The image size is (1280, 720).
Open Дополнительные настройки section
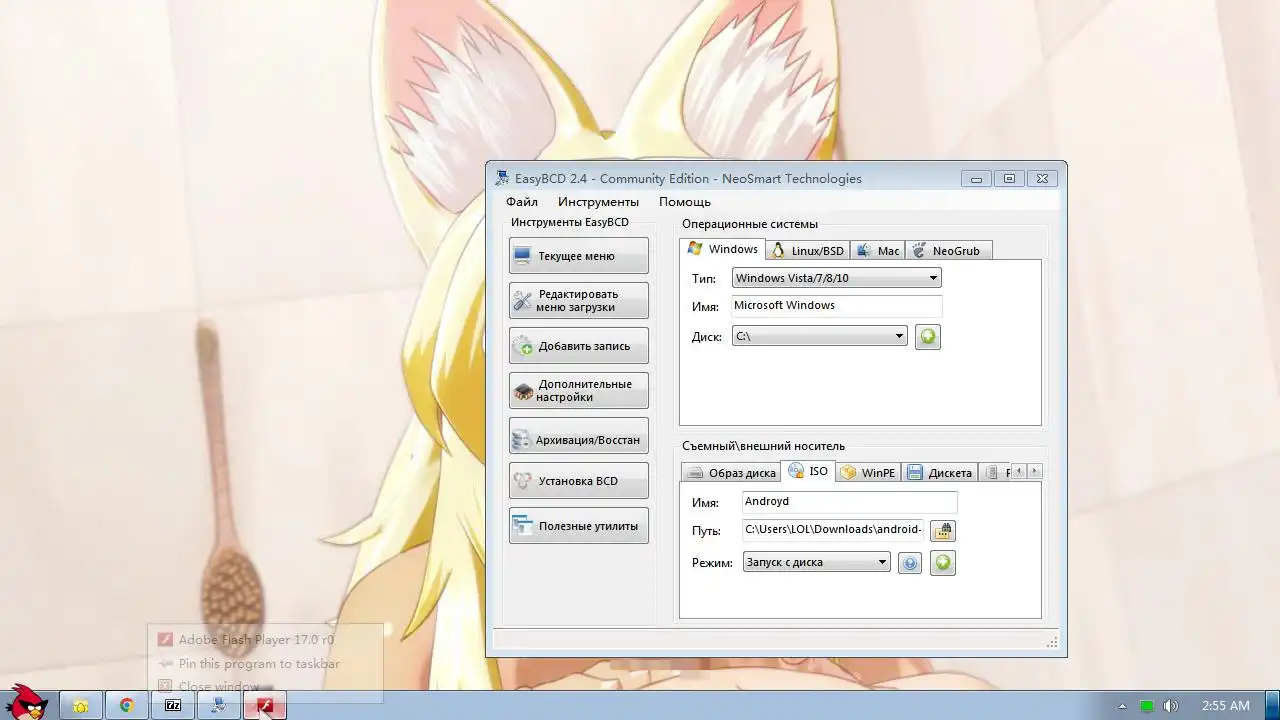click(x=578, y=391)
